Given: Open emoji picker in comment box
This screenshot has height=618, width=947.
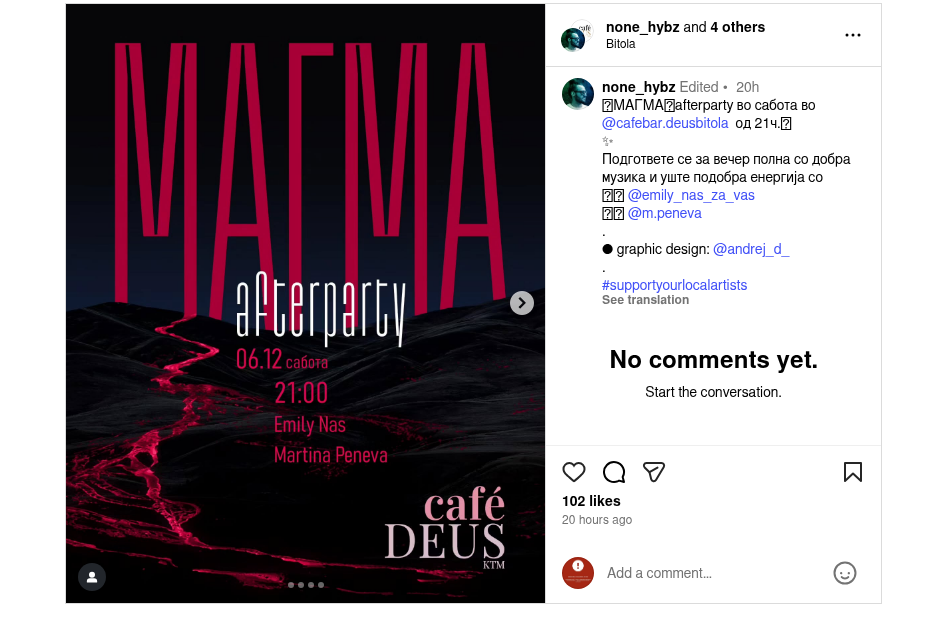Looking at the screenshot, I should [844, 573].
